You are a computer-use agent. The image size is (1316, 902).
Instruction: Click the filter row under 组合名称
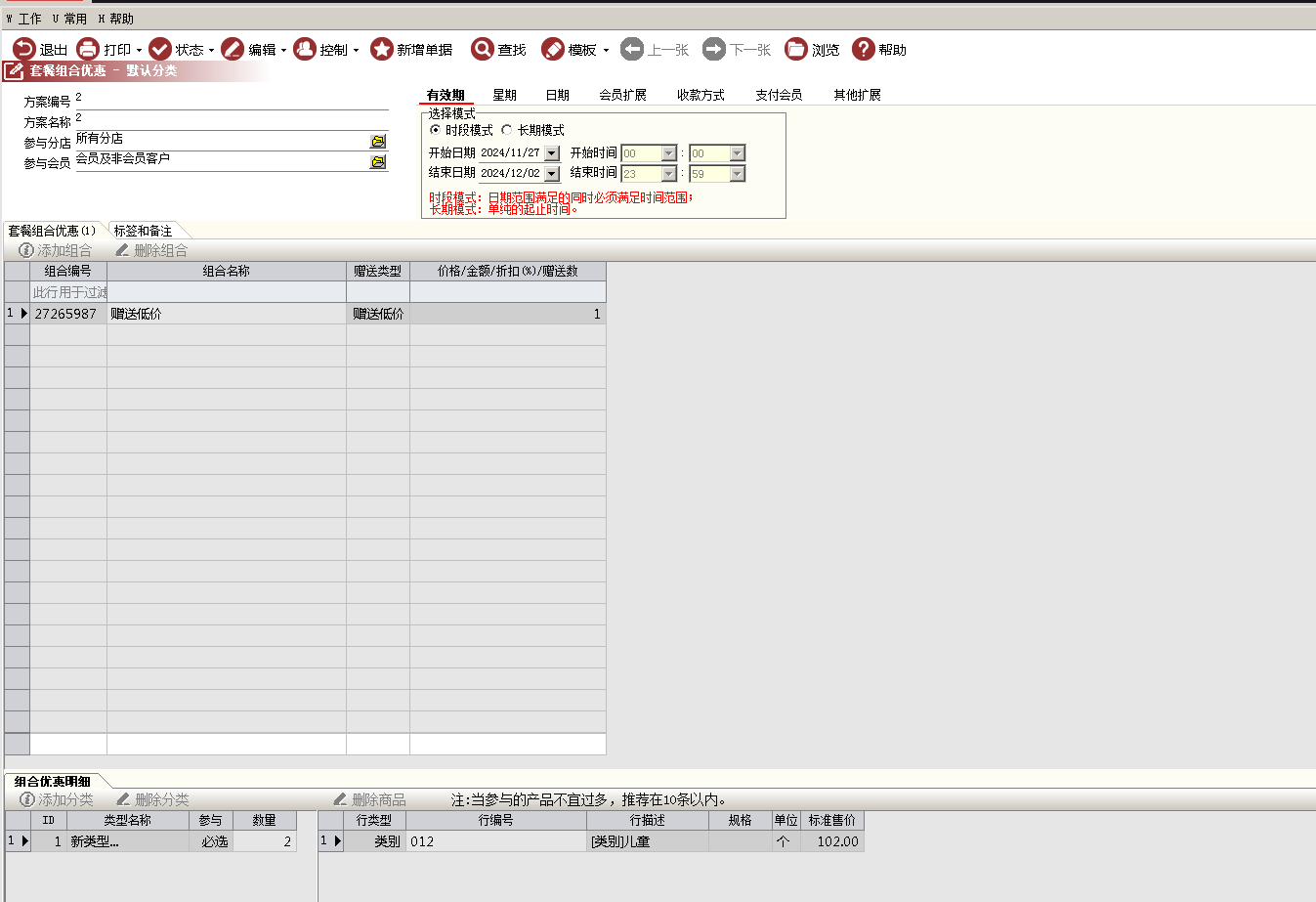[x=227, y=292]
